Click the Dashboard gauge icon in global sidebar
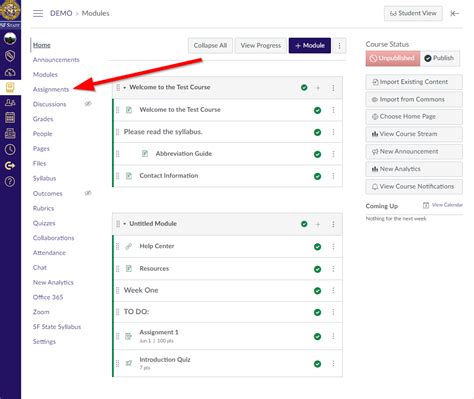The height and width of the screenshot is (399, 474). (10, 72)
